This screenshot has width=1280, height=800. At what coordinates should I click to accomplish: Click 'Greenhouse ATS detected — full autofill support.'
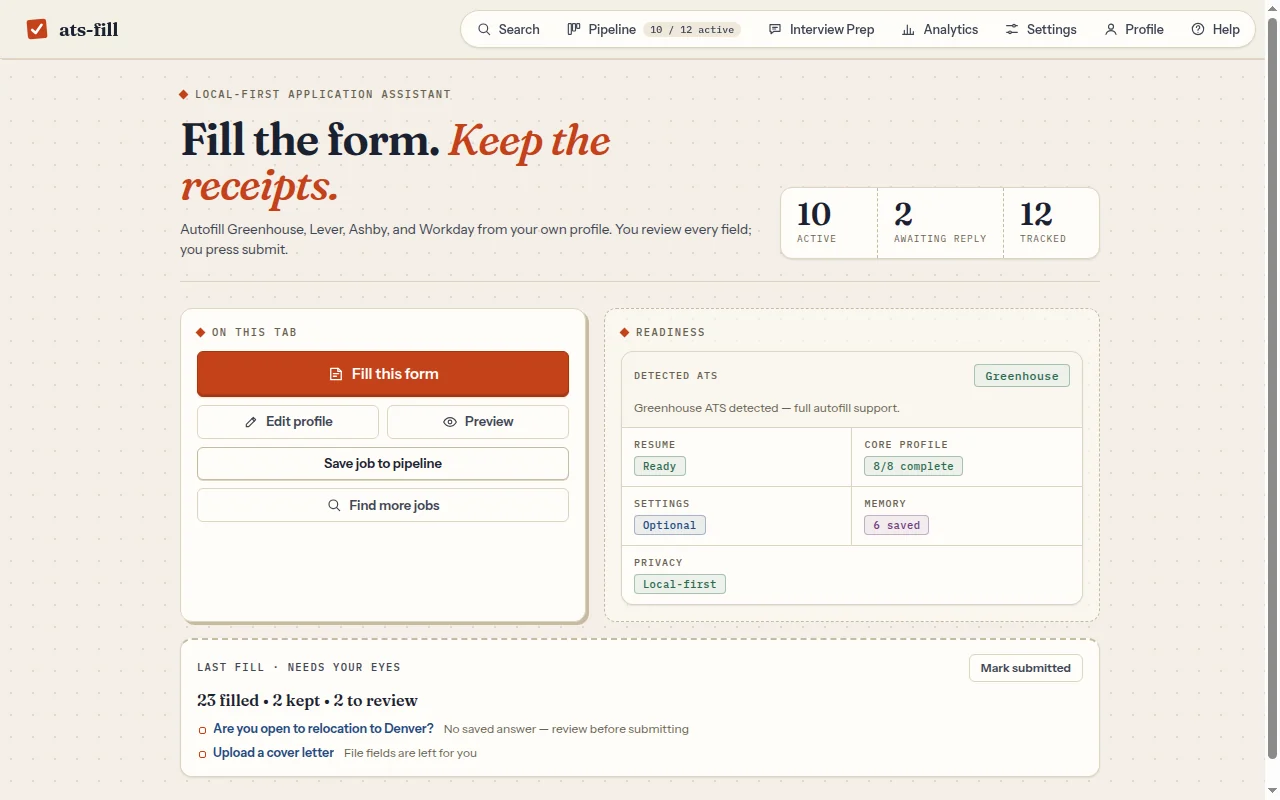[767, 408]
